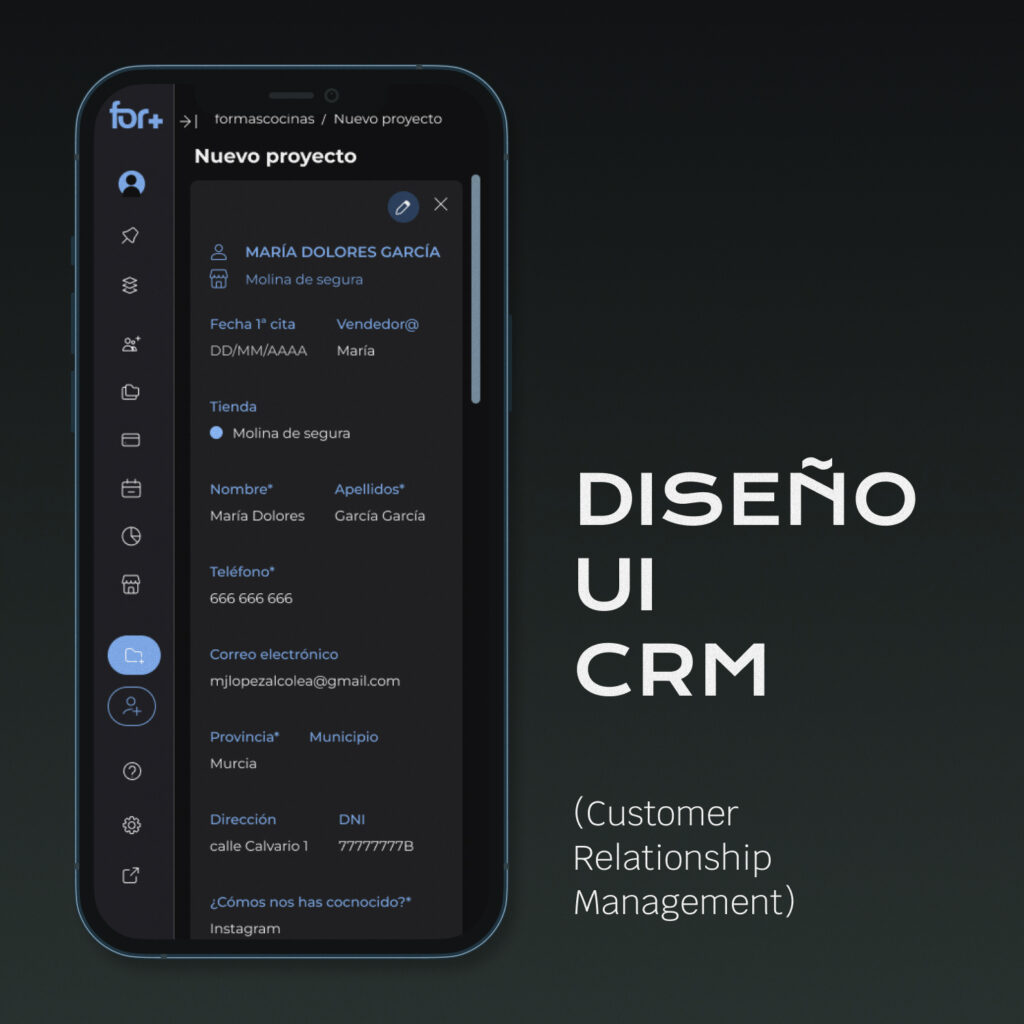This screenshot has width=1024, height=1024.
Task: Open the pie chart statistics icon
Action: pos(131,537)
